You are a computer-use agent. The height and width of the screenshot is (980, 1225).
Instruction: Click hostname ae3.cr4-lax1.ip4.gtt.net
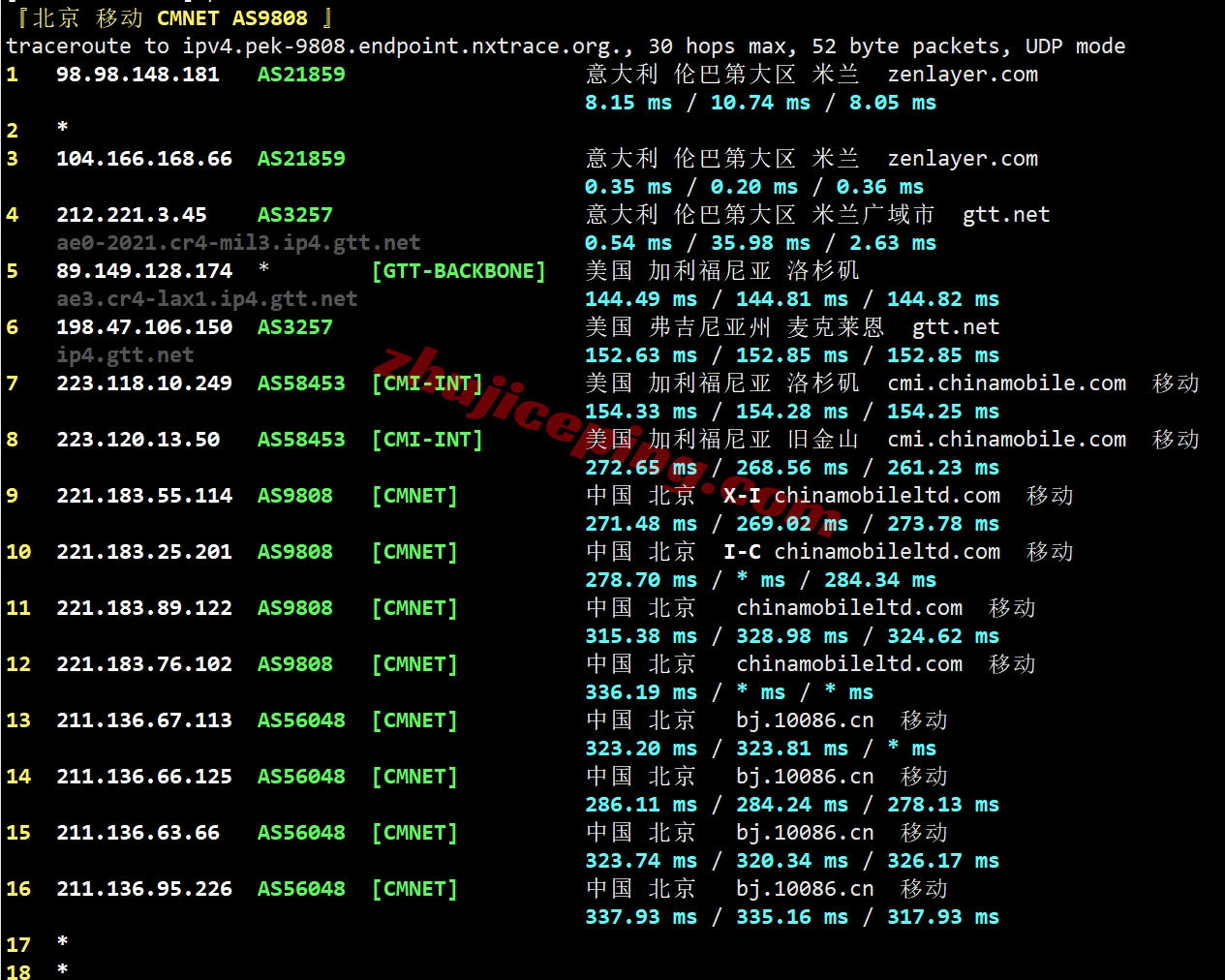pyautogui.click(x=207, y=299)
